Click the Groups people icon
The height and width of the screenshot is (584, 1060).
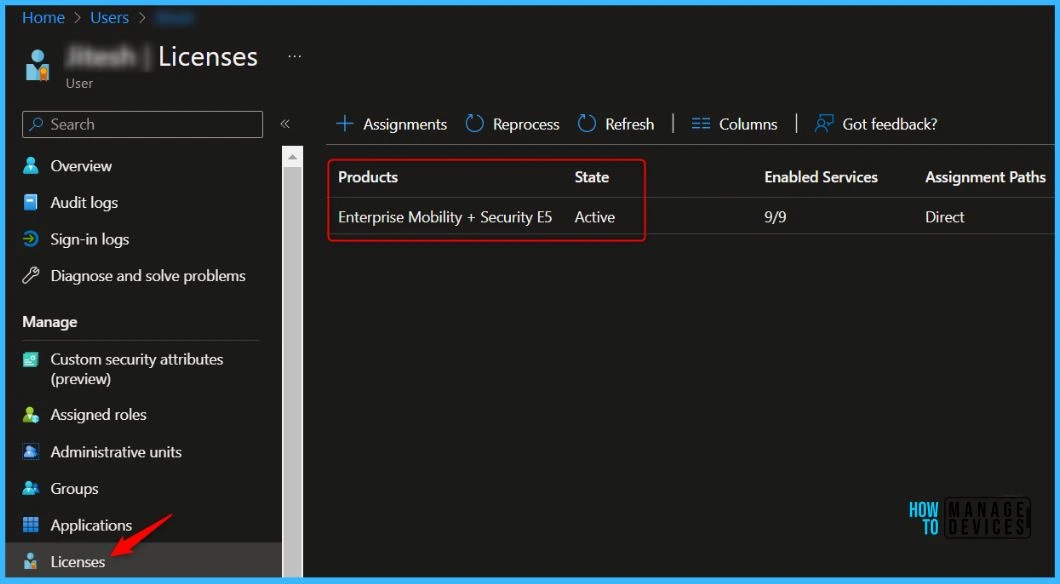click(30, 488)
